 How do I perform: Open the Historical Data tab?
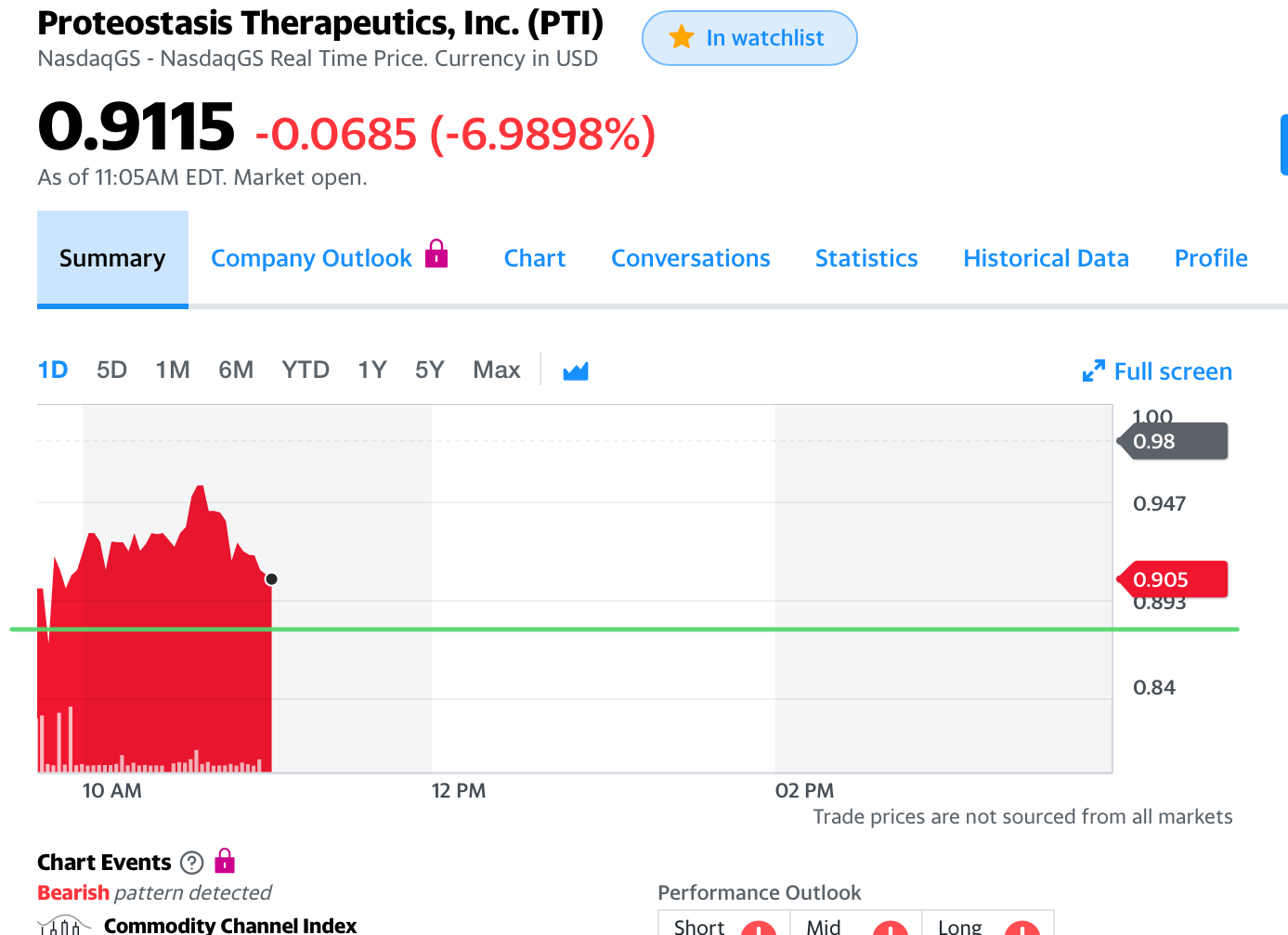(x=1046, y=258)
